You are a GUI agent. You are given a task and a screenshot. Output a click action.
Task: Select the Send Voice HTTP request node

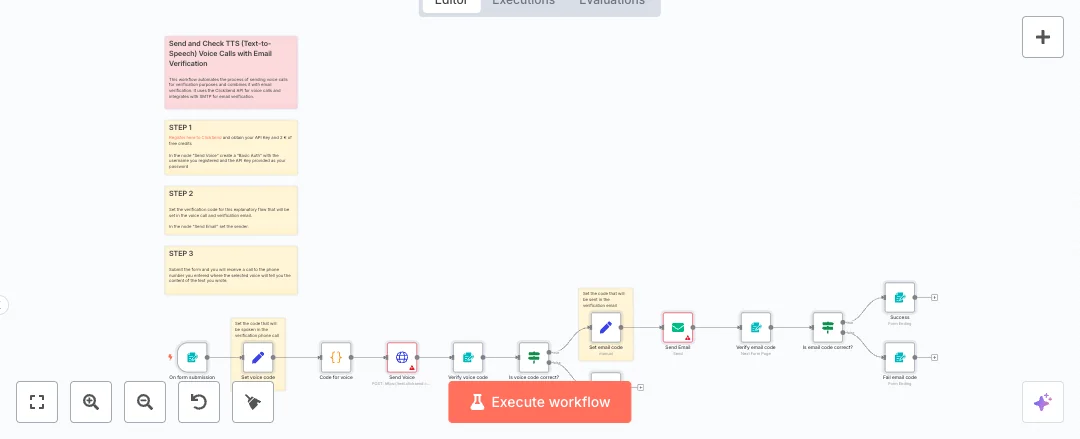point(402,357)
